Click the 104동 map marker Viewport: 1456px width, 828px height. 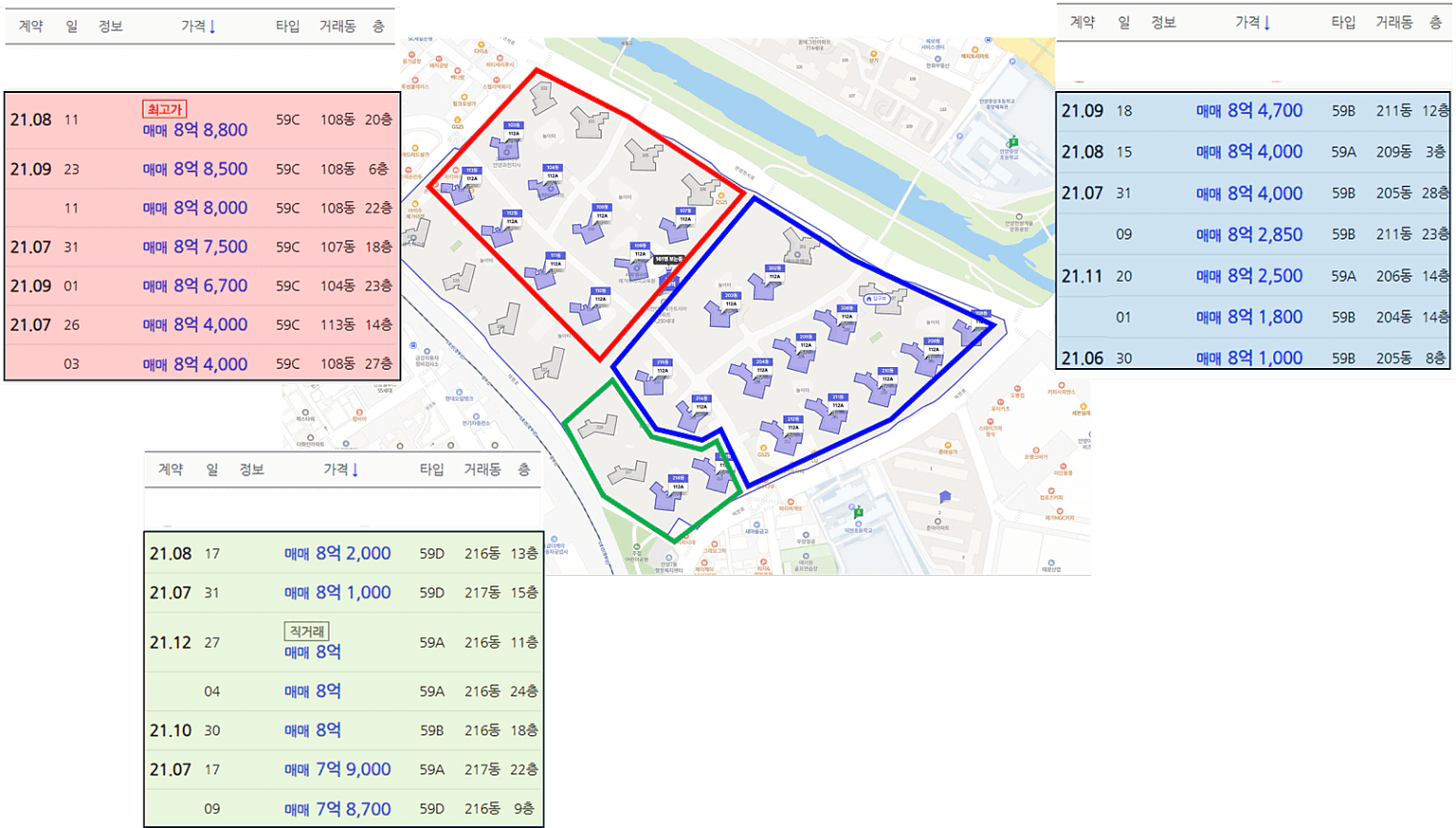pos(553,172)
